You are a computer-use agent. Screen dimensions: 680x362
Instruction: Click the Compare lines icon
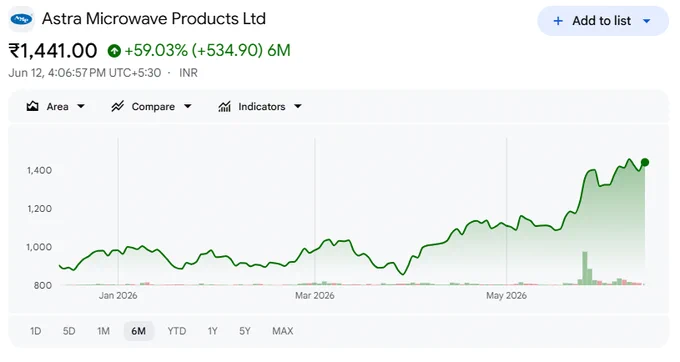118,106
